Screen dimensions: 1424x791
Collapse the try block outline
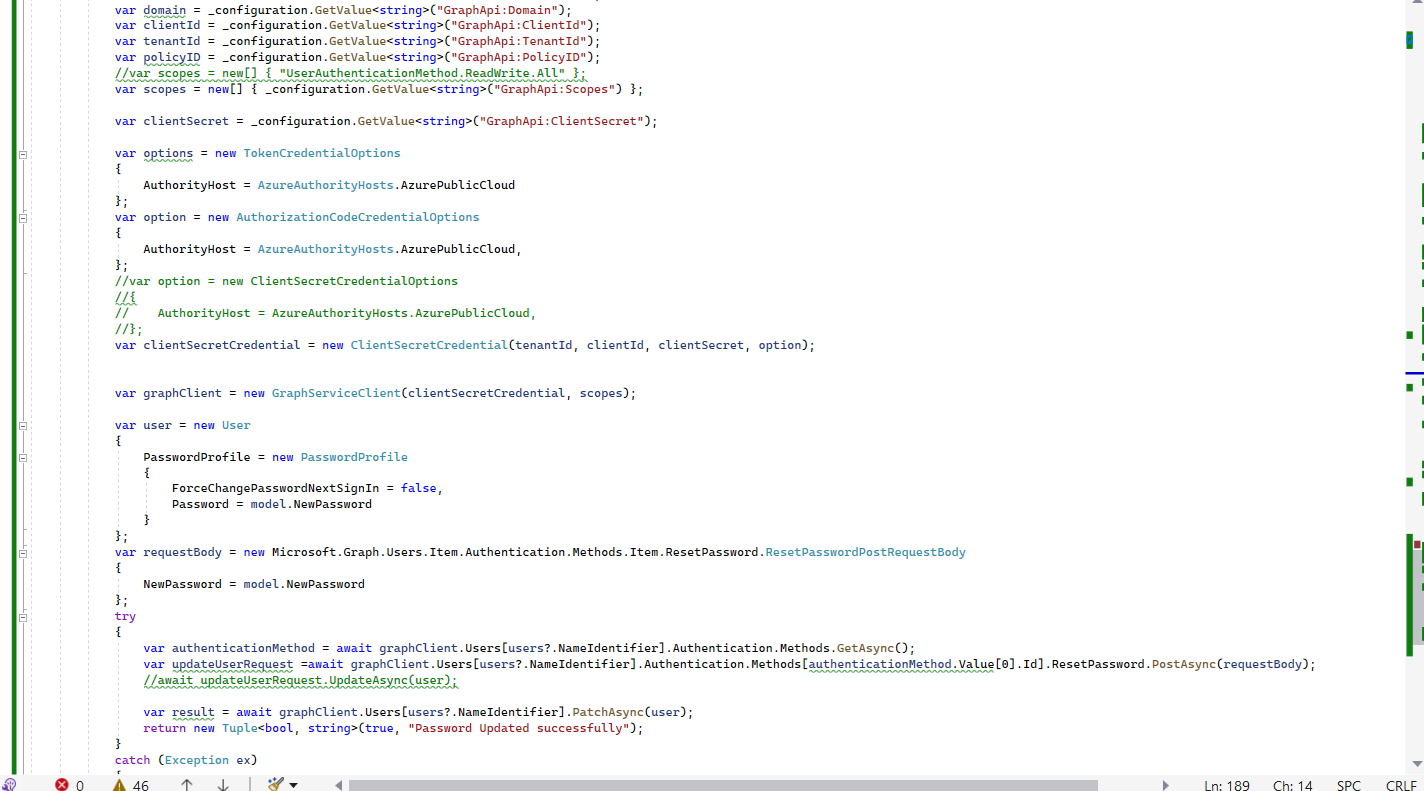(x=22, y=617)
